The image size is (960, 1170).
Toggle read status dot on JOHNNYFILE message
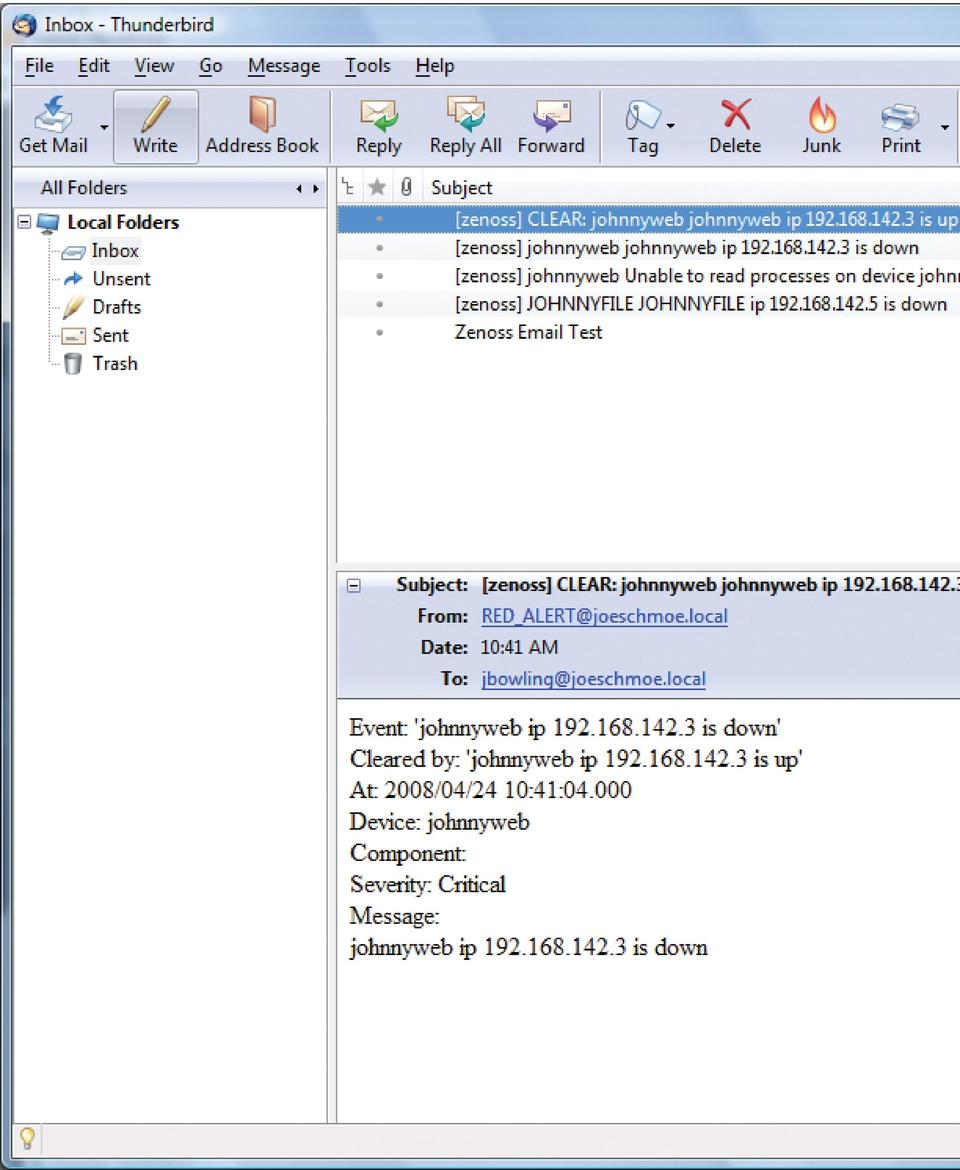pos(379,304)
